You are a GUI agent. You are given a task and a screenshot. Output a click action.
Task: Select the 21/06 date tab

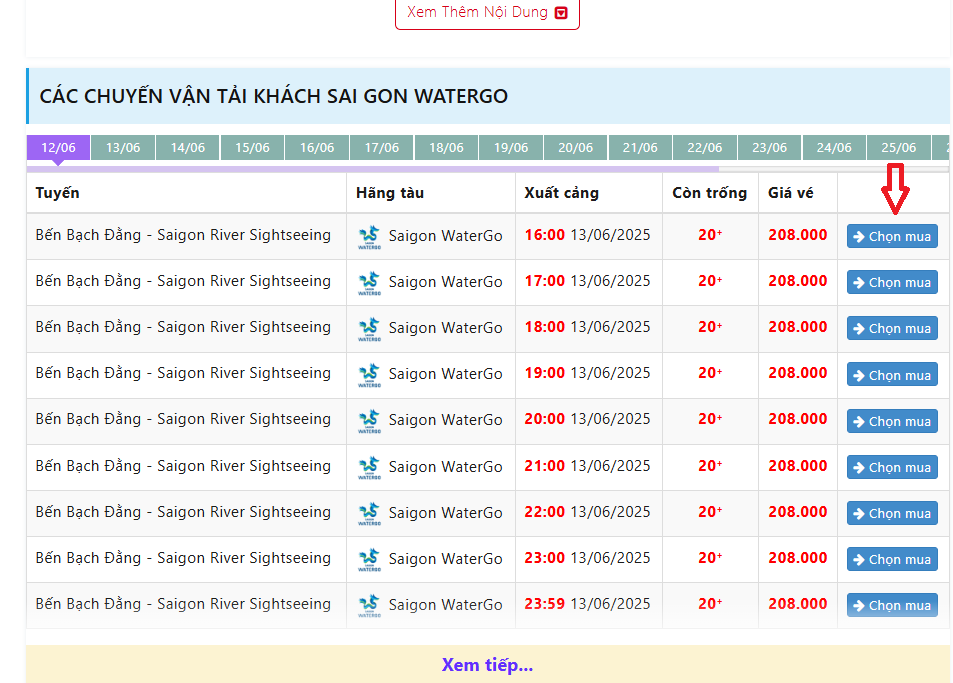click(x=640, y=148)
